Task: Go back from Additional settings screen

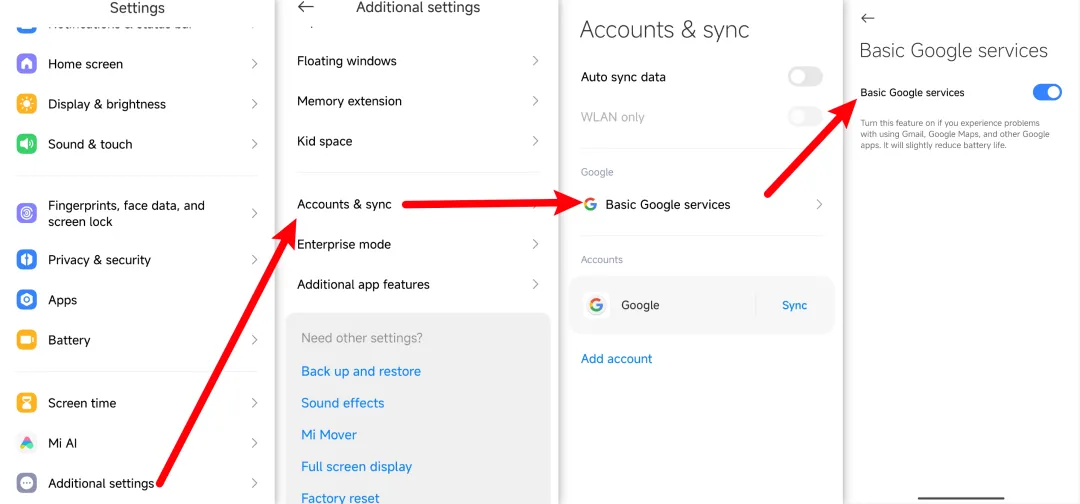Action: click(x=305, y=7)
